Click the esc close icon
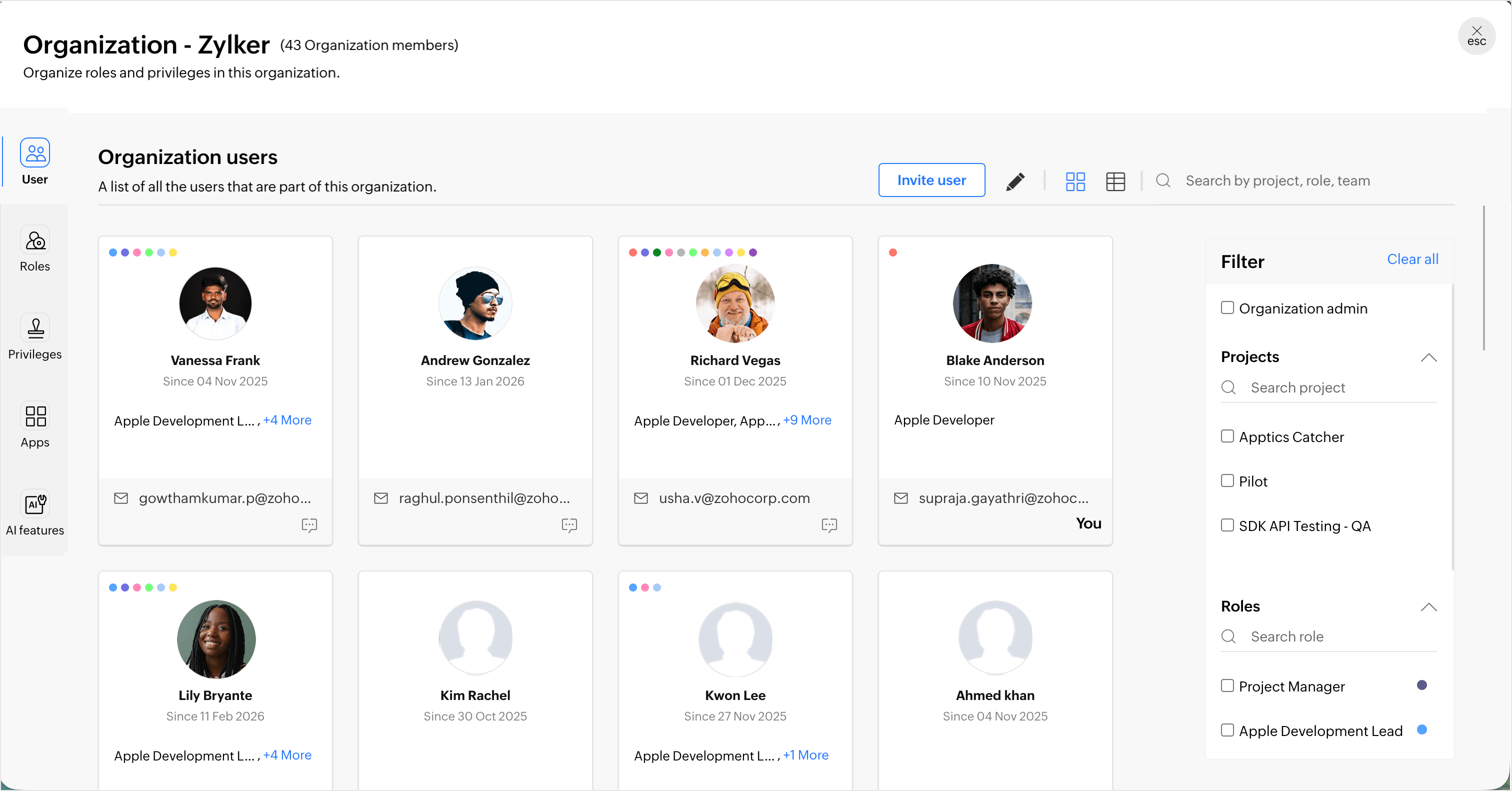 tap(1476, 36)
